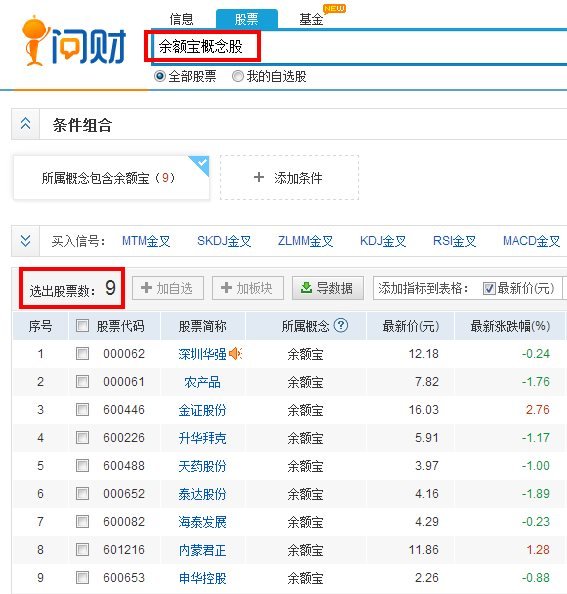Click the 问财 mascot logo

tap(73, 41)
